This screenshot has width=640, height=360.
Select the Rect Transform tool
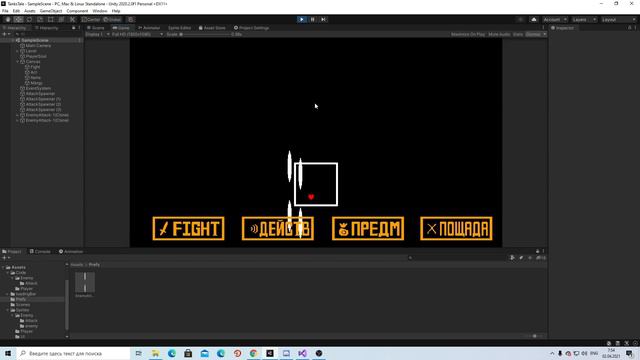pos(51,20)
